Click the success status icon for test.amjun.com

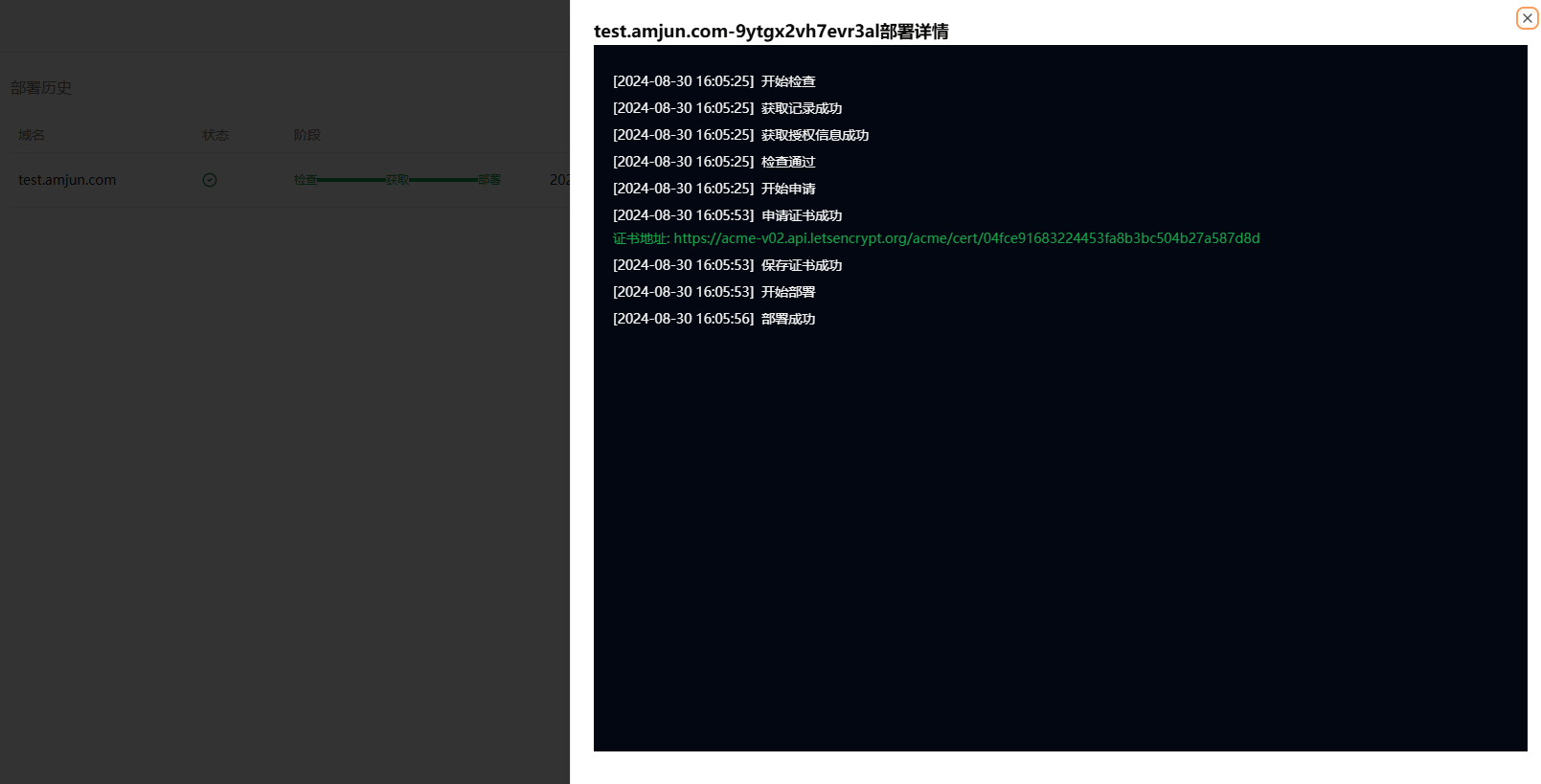[x=210, y=180]
